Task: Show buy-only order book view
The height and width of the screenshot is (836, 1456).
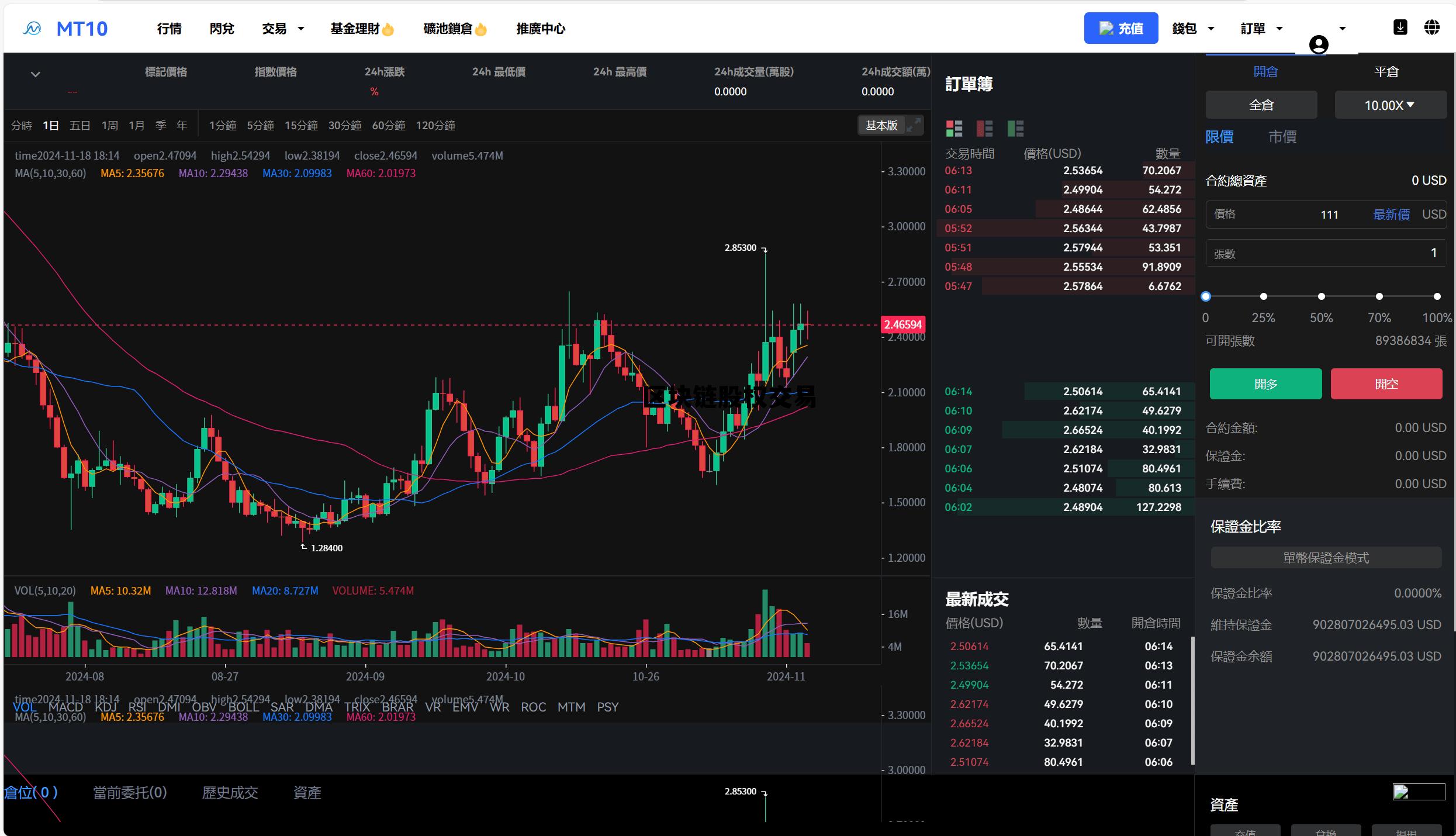Action: [1016, 128]
